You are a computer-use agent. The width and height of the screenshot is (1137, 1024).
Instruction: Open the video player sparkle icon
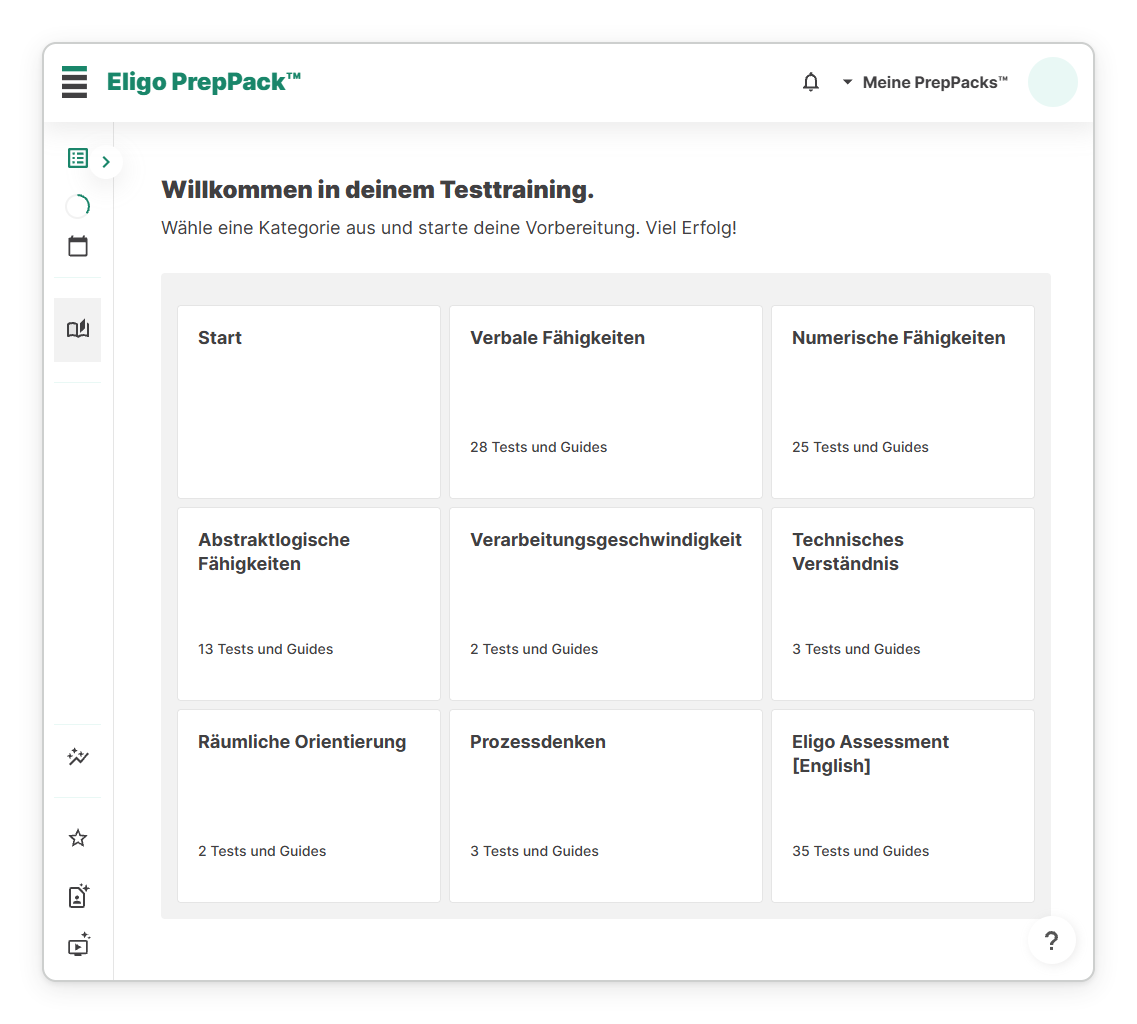(78, 945)
